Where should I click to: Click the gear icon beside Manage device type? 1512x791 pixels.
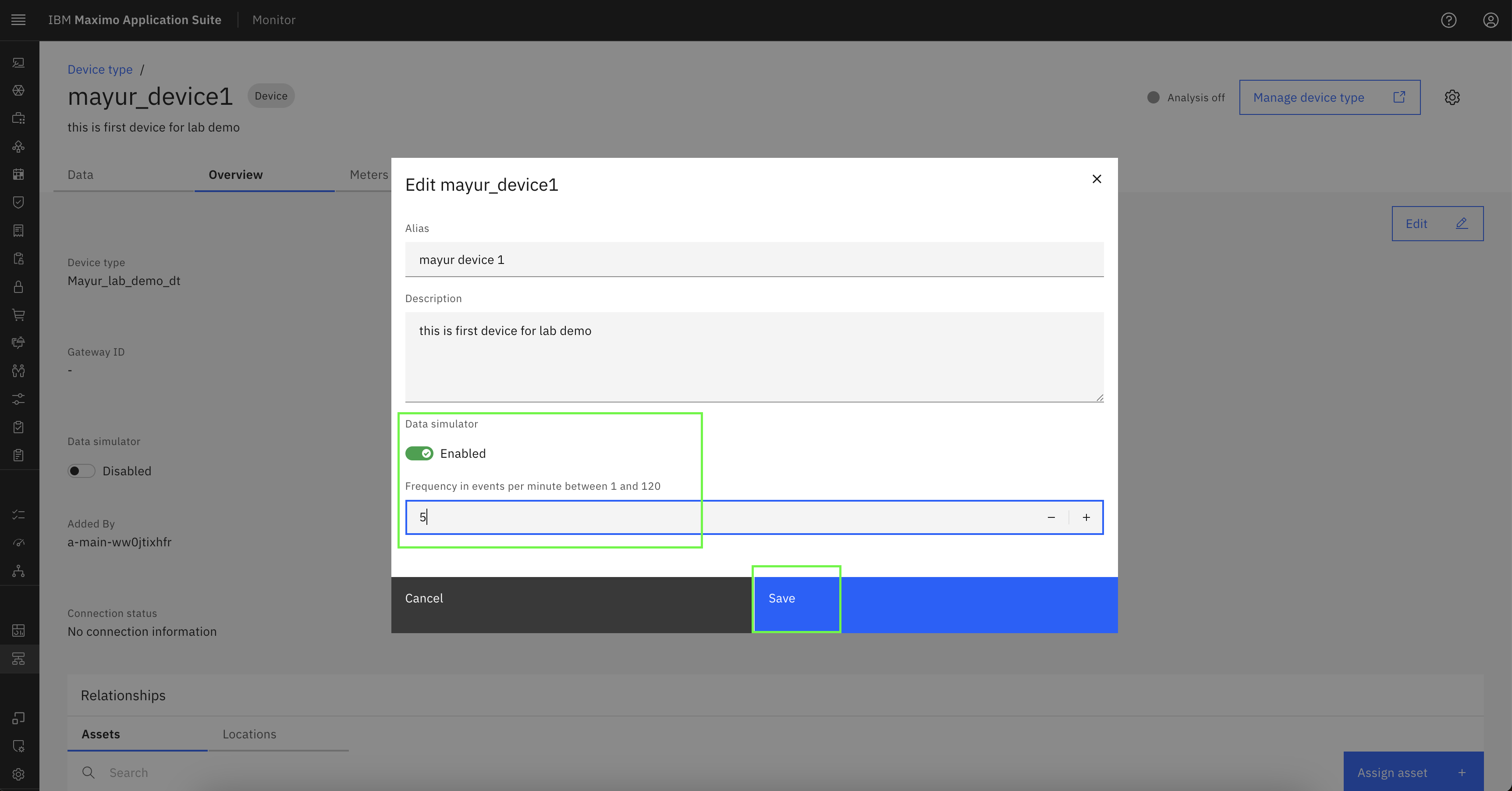(1452, 97)
